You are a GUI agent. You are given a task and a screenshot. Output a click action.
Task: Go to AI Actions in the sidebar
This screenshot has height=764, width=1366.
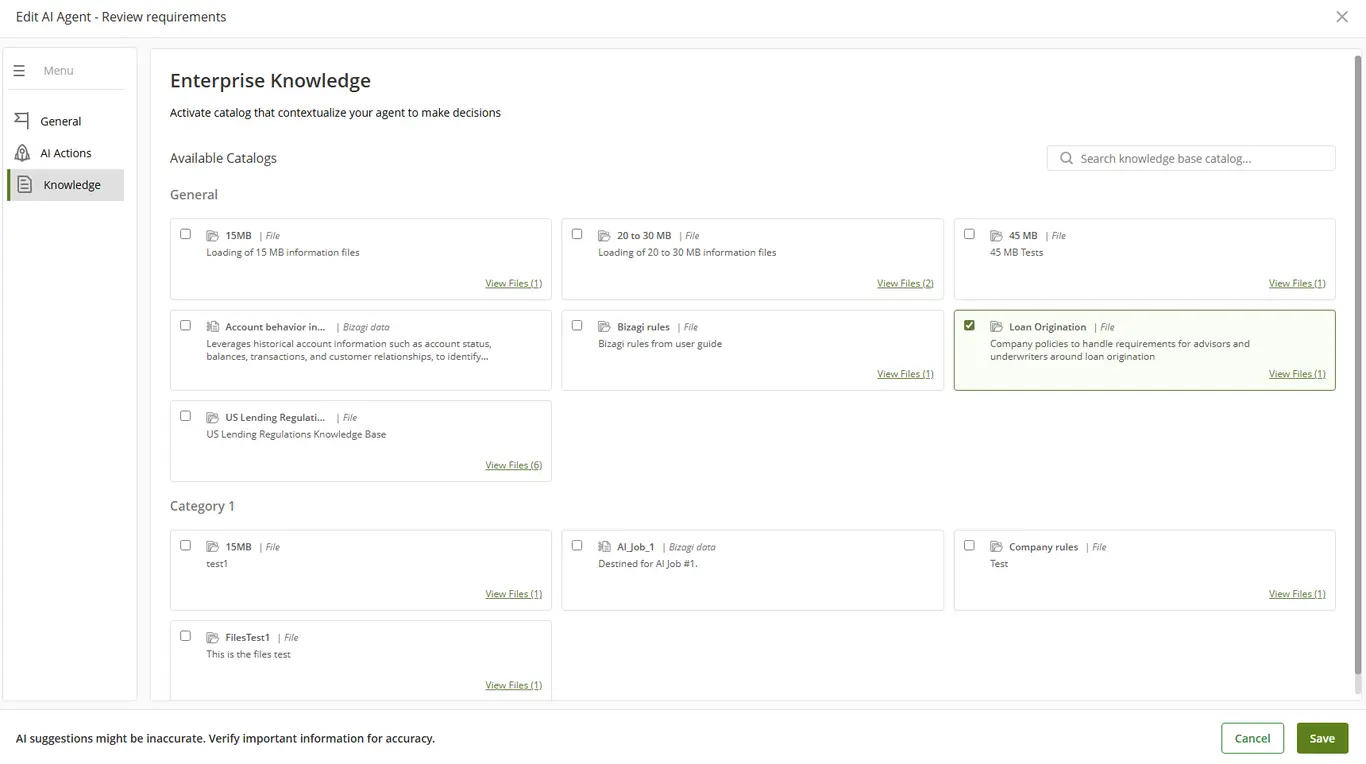66,153
